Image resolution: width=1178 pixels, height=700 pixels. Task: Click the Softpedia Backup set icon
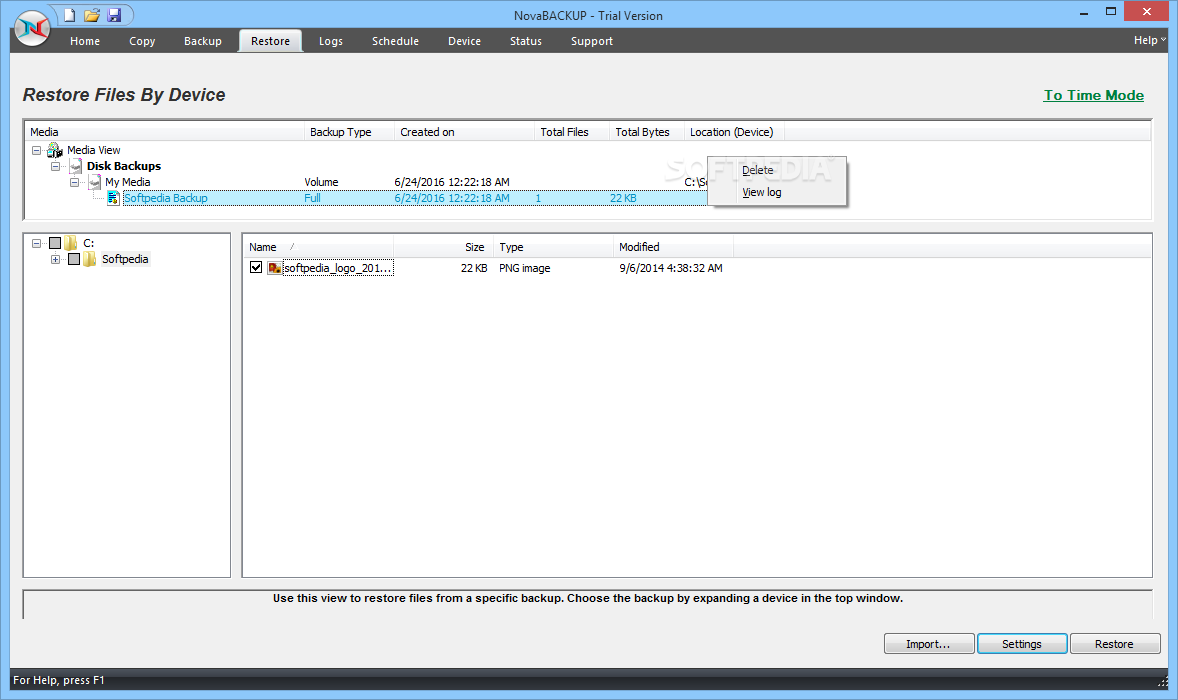(113, 198)
